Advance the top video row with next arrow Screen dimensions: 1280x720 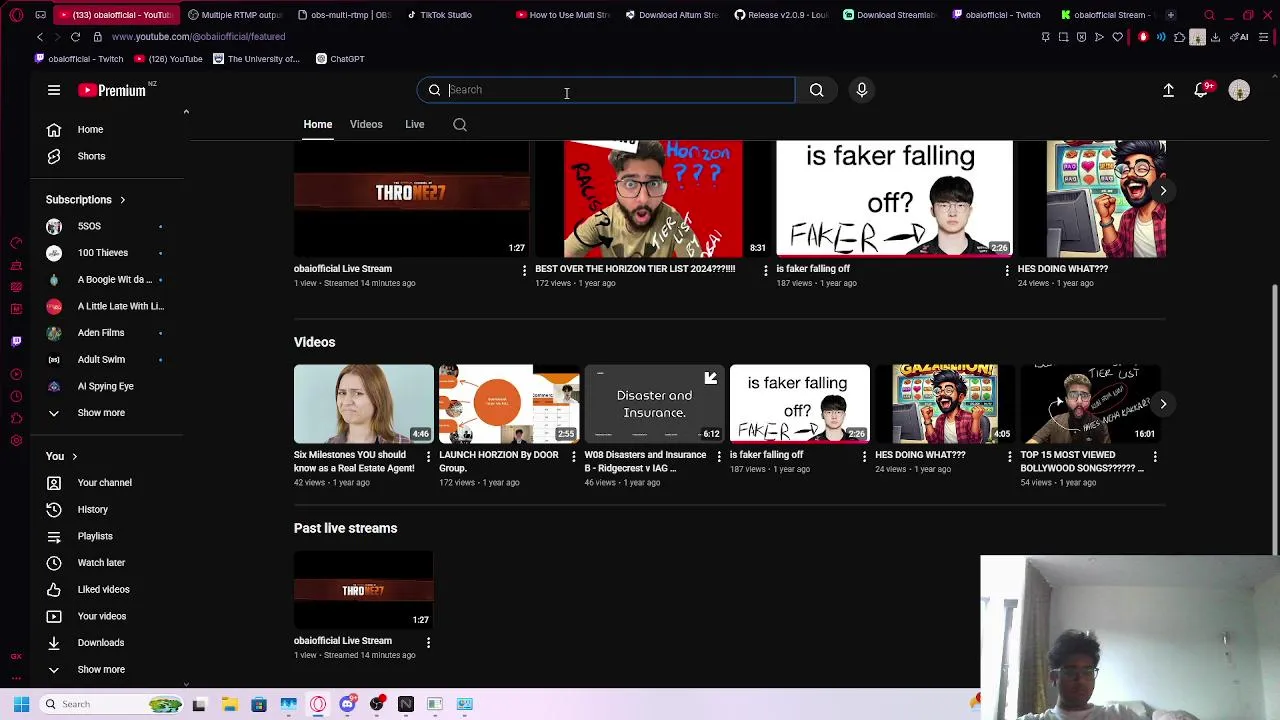[x=1163, y=190]
